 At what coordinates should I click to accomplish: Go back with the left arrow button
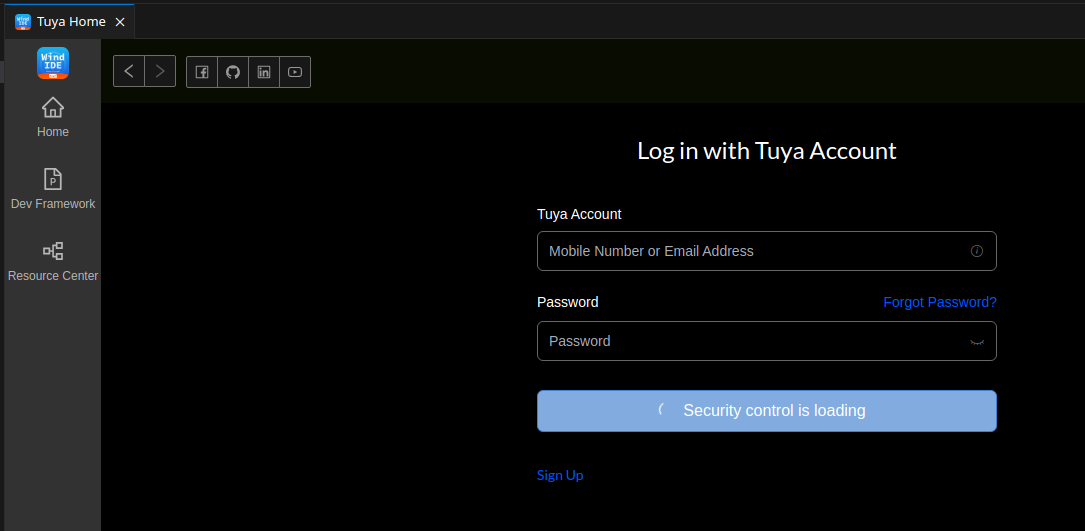(x=129, y=71)
